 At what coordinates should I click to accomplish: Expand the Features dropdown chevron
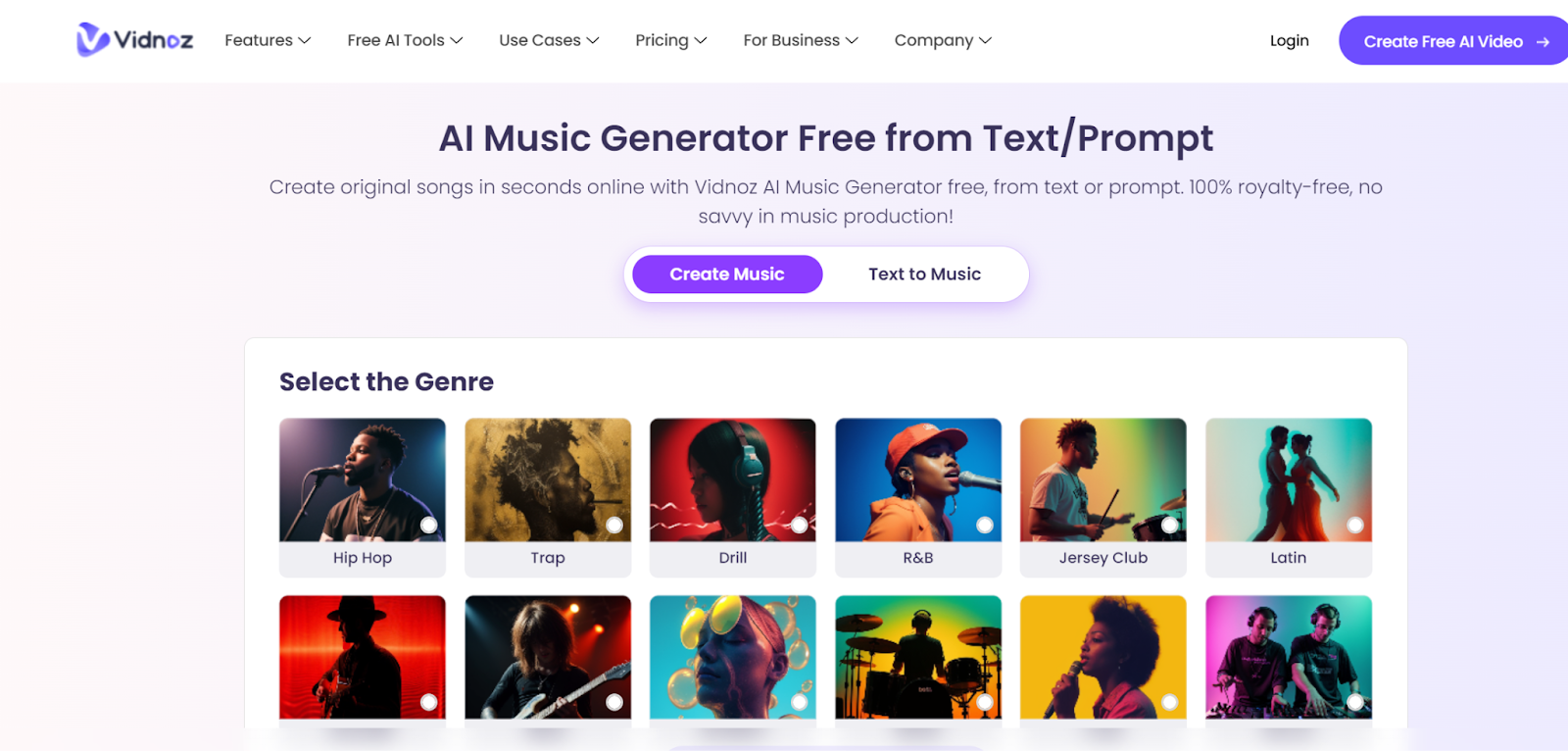[305, 40]
